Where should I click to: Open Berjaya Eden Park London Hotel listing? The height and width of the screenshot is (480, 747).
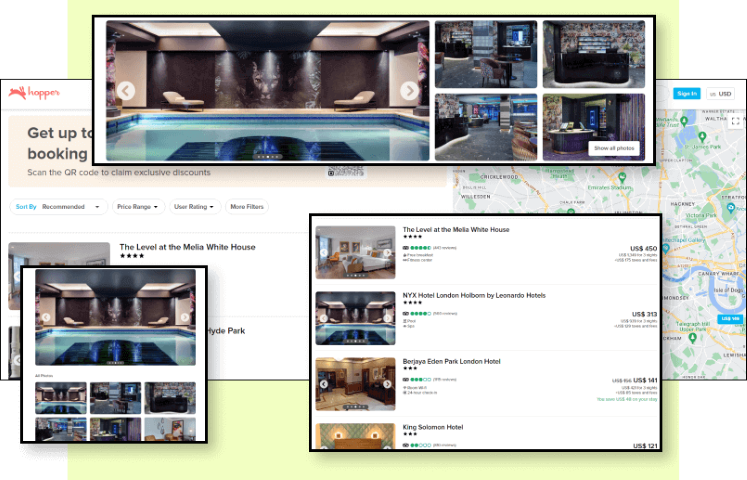452,361
